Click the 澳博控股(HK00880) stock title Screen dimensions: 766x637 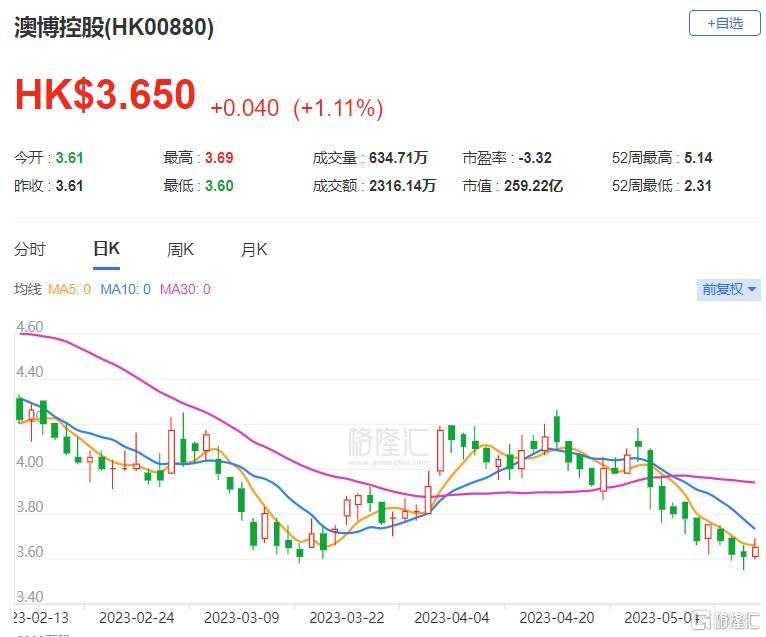click(114, 28)
